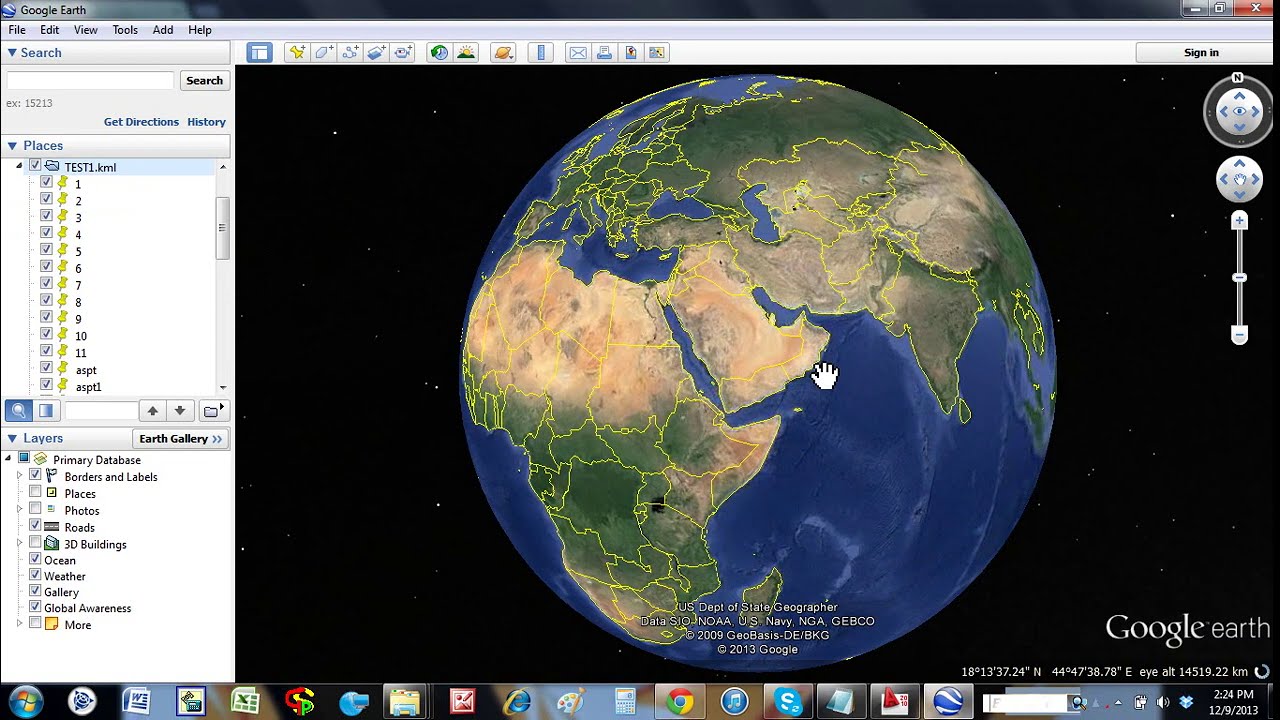Open the File menu

click(x=17, y=30)
